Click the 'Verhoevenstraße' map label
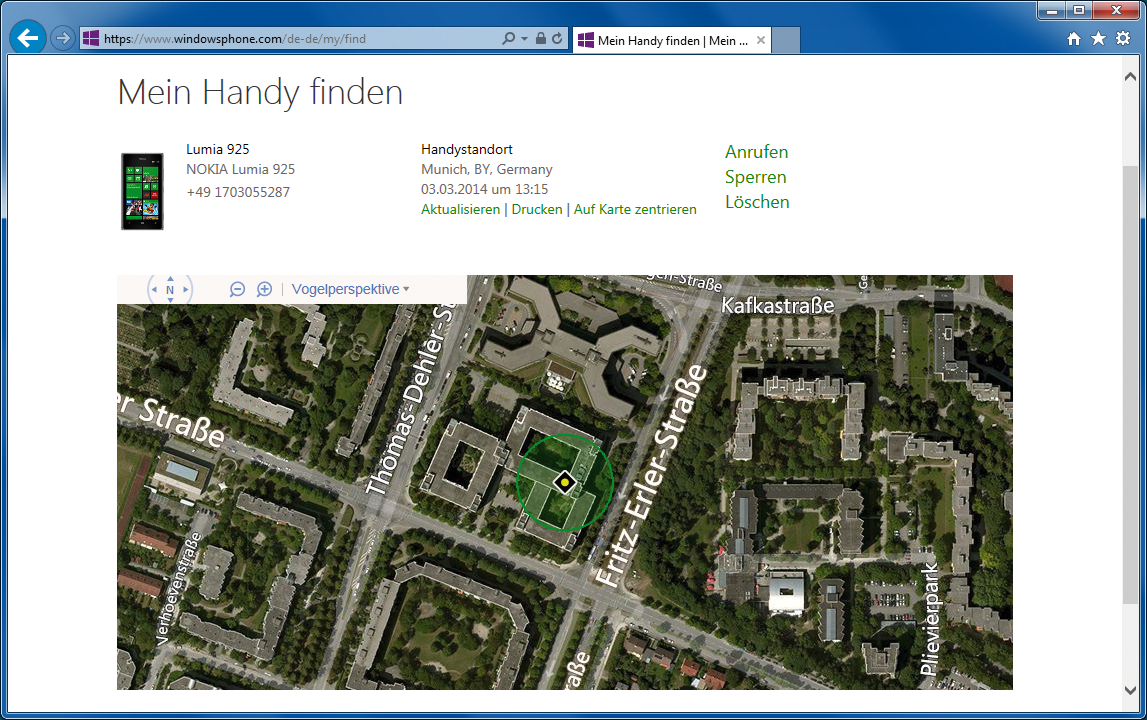Viewport: 1147px width, 720px height. point(178,588)
